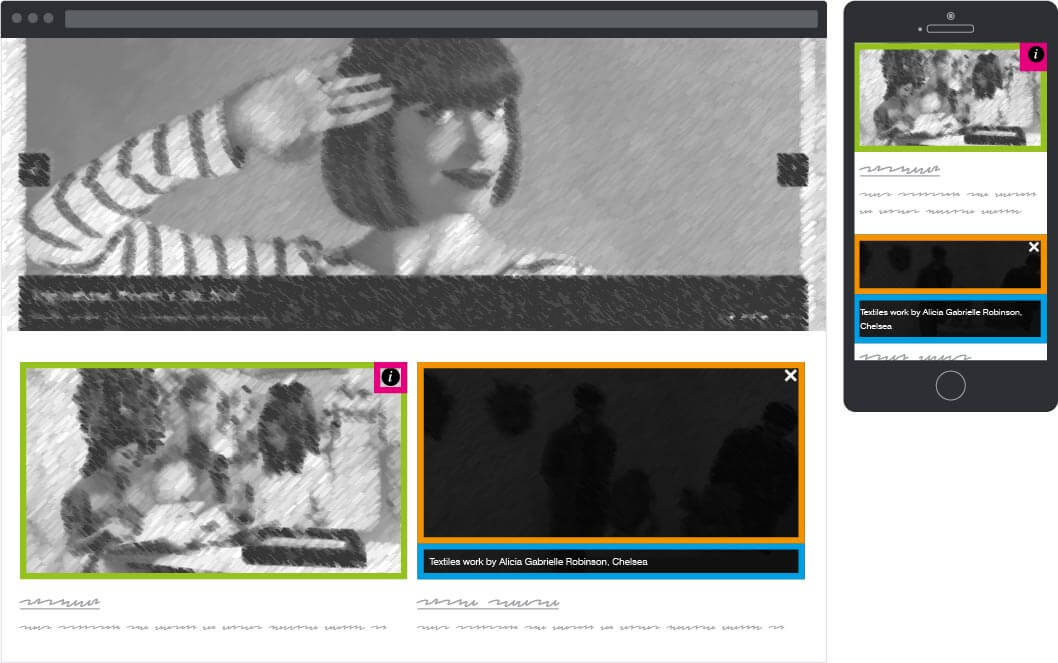This screenshot has width=1058, height=663.
Task: Advance hero carousel with right arrow
Action: pyautogui.click(x=792, y=169)
